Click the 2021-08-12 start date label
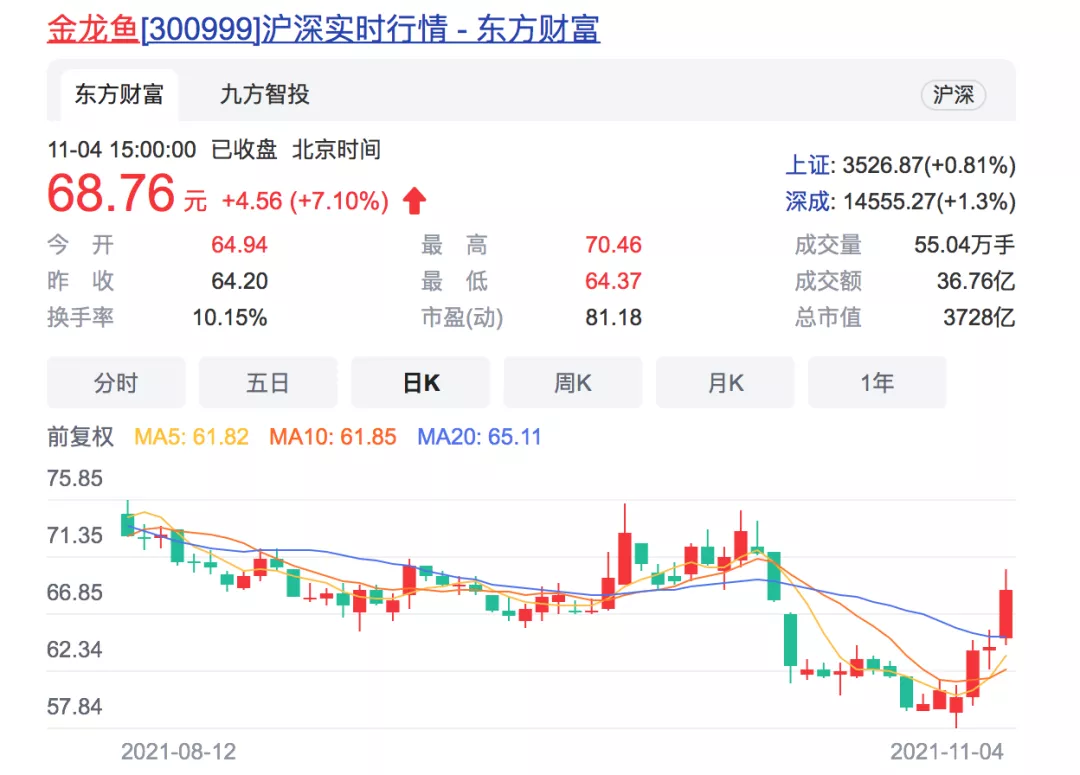Screen dimensions: 1080x775 [x=178, y=751]
